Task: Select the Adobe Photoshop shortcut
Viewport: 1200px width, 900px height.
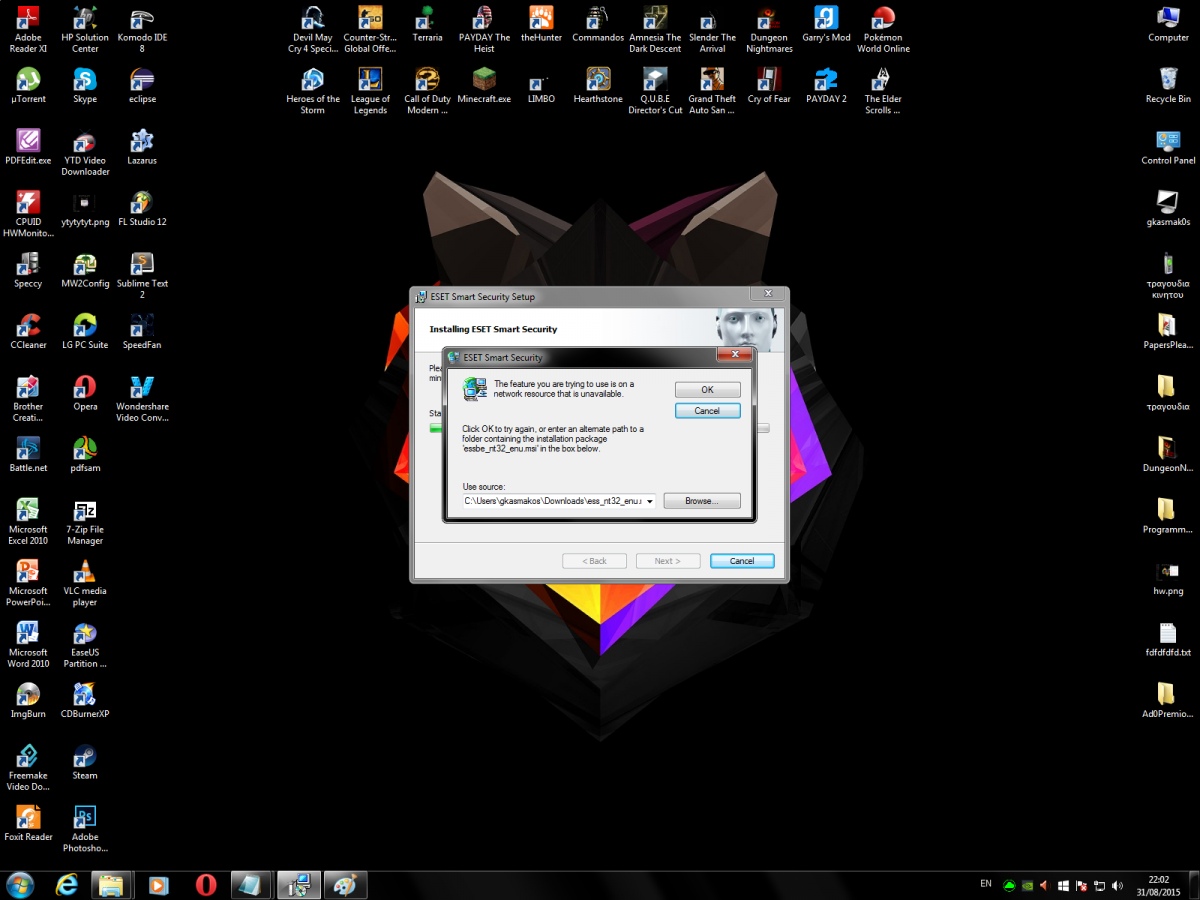Action: point(85,829)
